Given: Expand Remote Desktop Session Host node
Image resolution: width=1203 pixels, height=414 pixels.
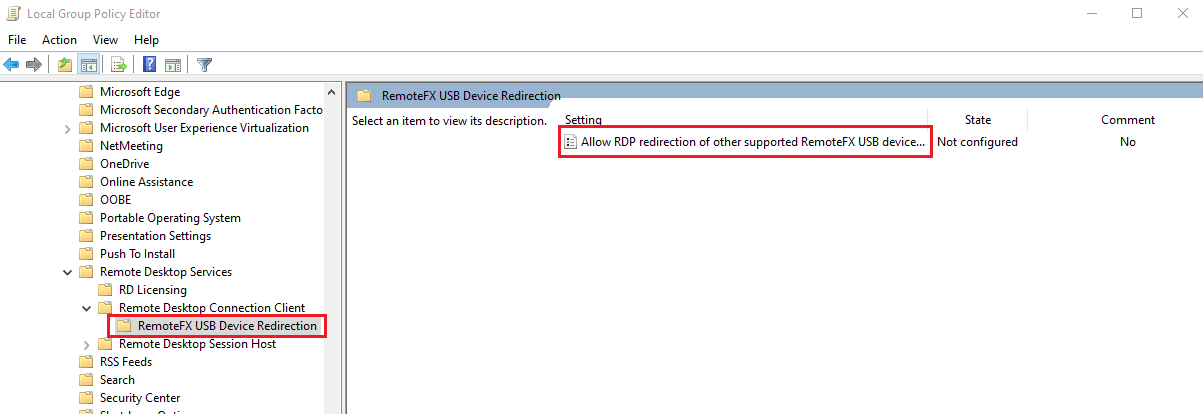Looking at the screenshot, I should point(86,344).
